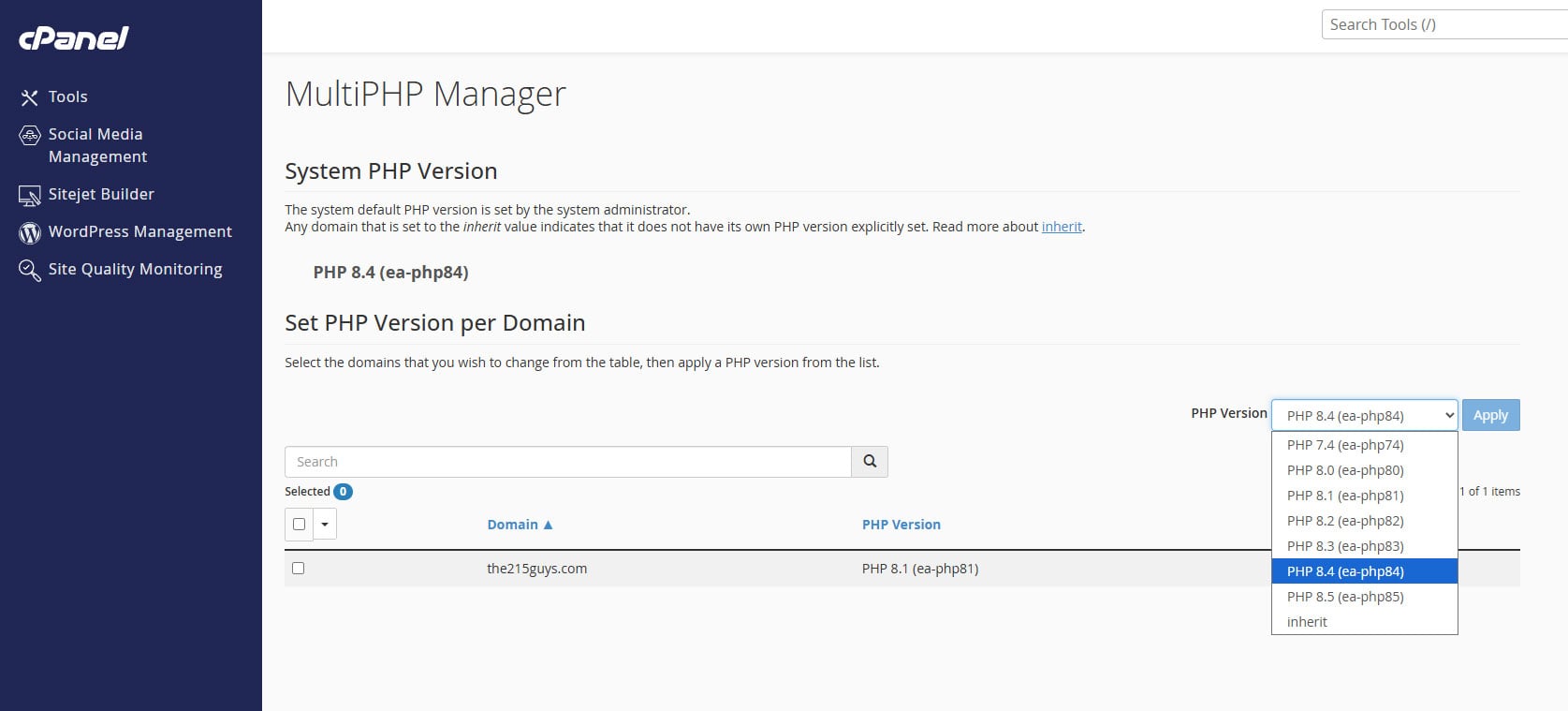1568x711 pixels.
Task: Choose PHP 8.2 (ea-php82) option
Action: (1364, 521)
